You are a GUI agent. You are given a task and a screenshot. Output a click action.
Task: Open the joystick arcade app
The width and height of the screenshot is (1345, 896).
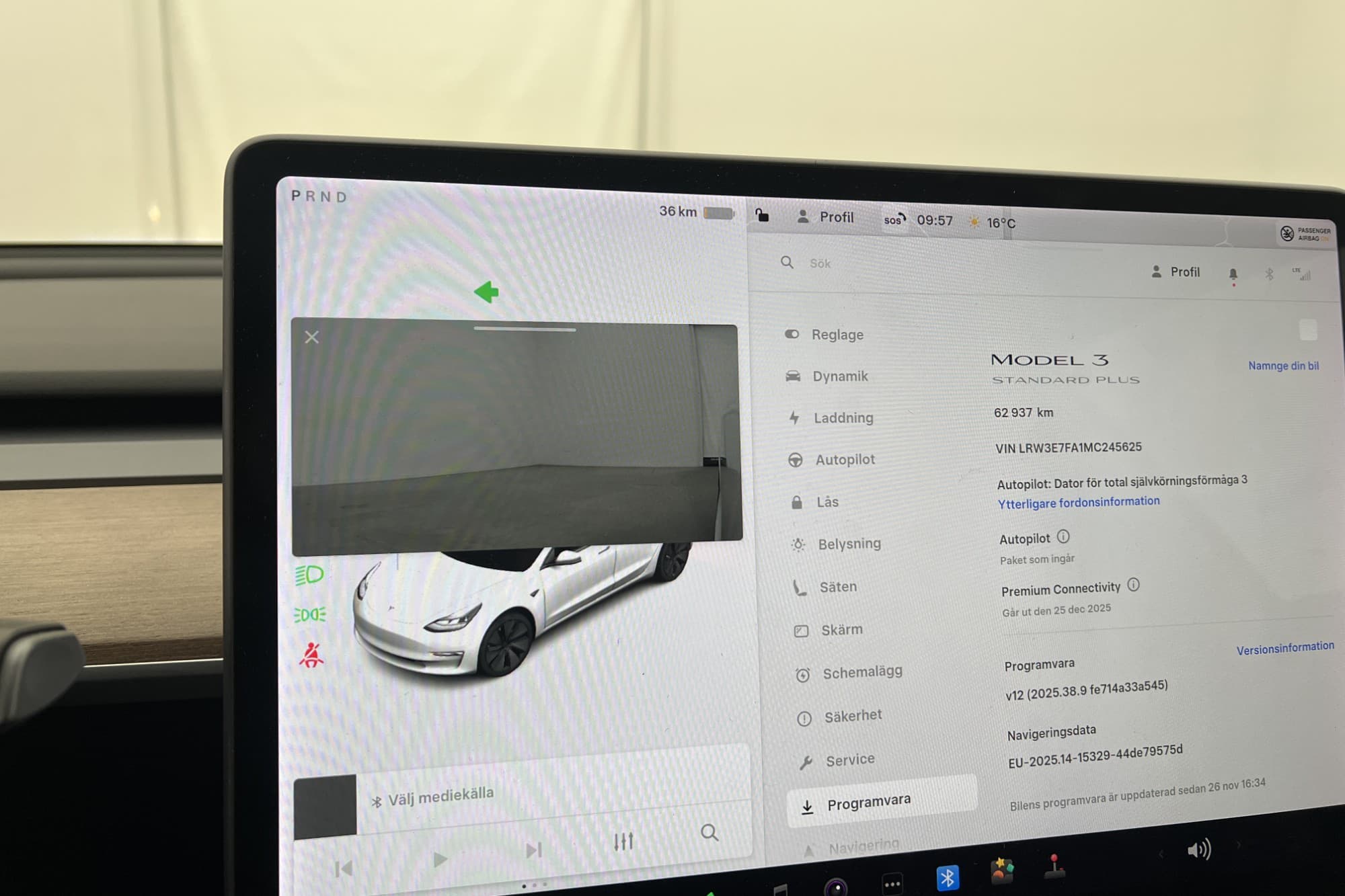pyautogui.click(x=1054, y=866)
